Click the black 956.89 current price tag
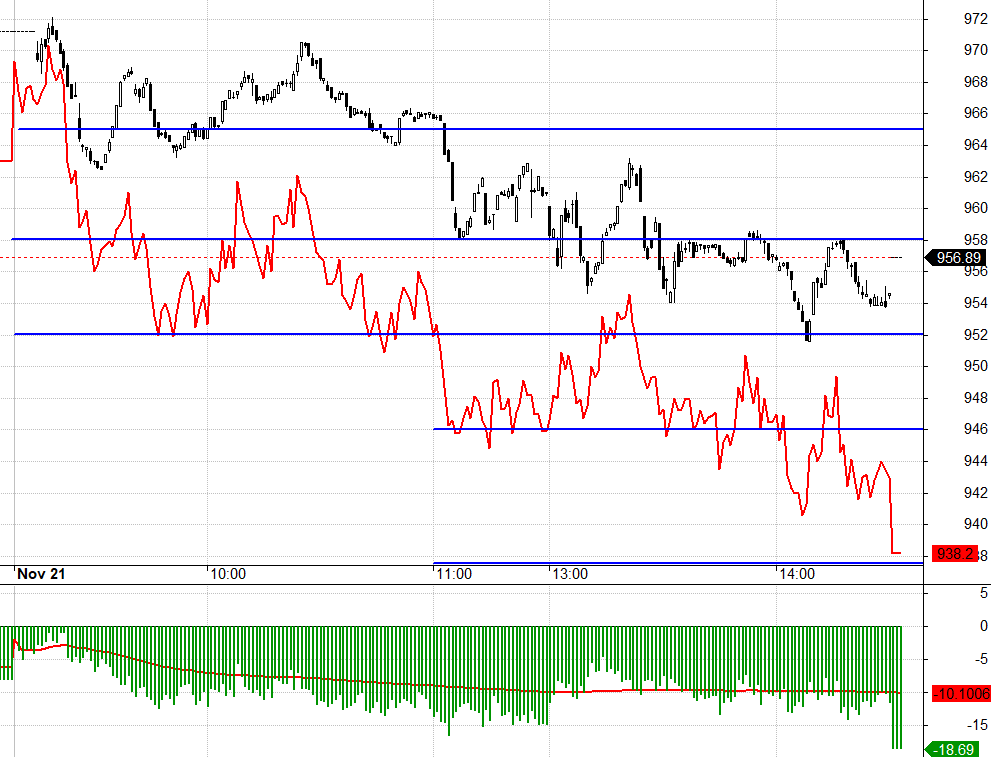 pos(955,257)
